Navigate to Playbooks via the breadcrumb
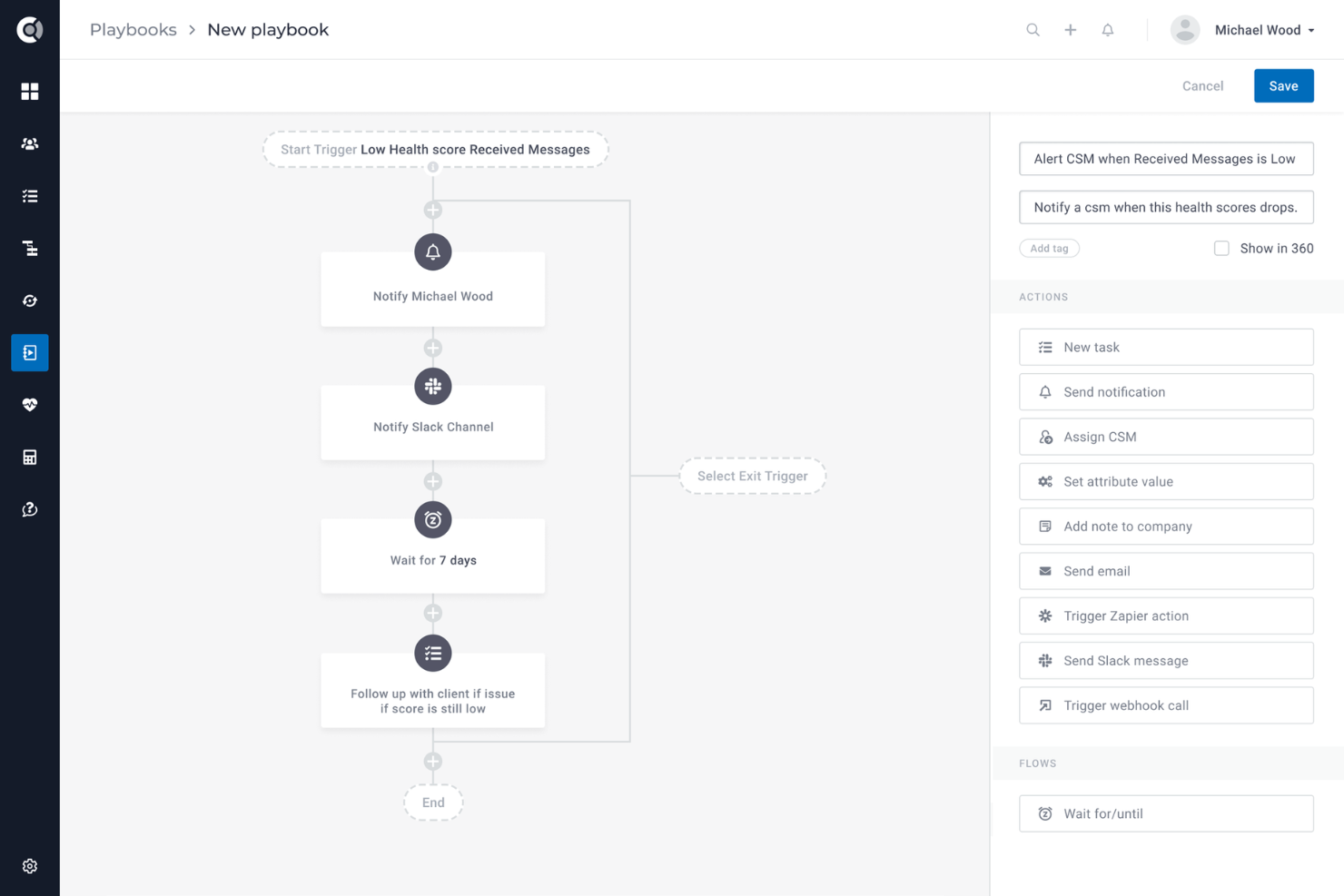The image size is (1344, 896). click(133, 29)
